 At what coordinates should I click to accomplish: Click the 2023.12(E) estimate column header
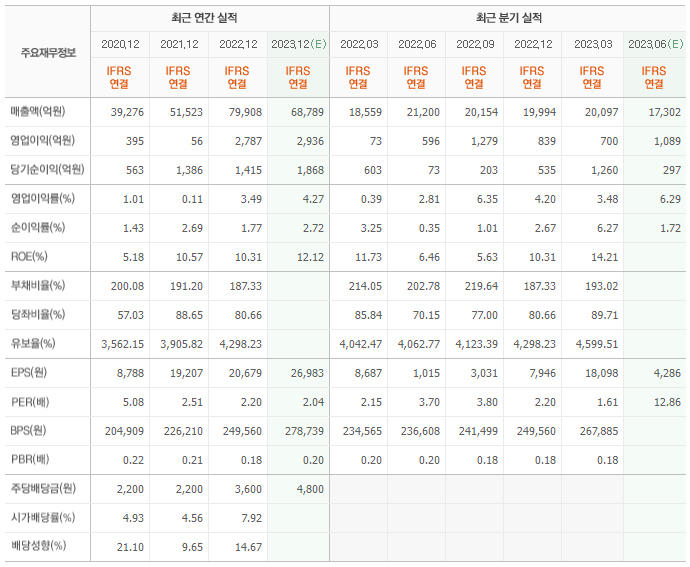[x=299, y=44]
